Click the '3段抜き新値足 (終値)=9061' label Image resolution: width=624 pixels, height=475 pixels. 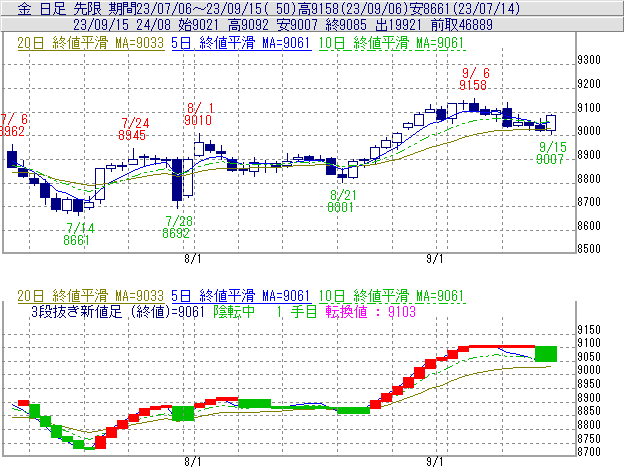point(118,311)
